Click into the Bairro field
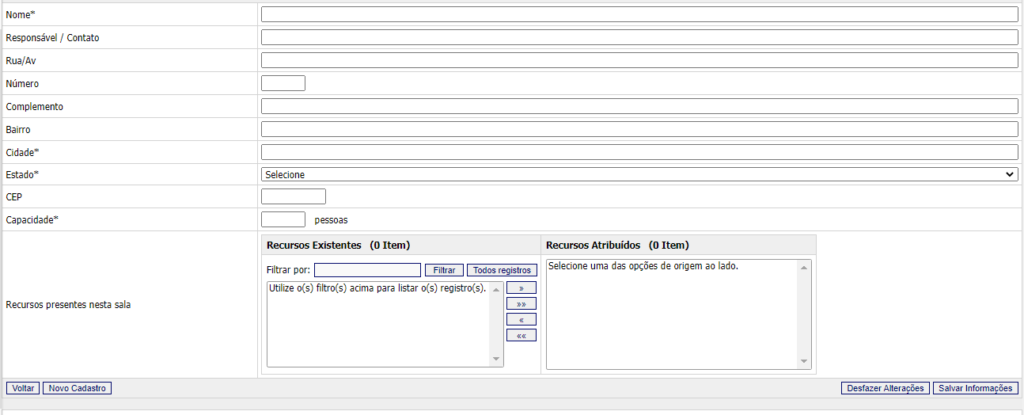Viewport: 1024px width, 415px height. pyautogui.click(x=639, y=129)
